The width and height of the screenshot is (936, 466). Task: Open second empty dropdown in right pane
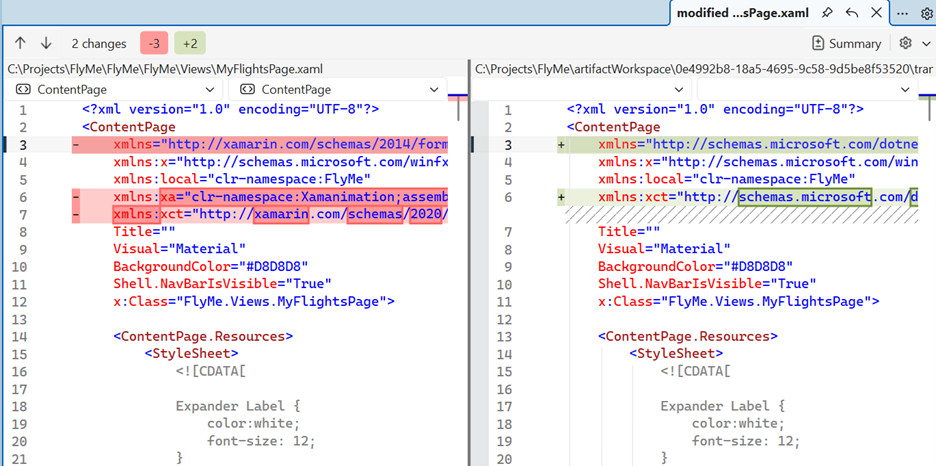(808, 90)
